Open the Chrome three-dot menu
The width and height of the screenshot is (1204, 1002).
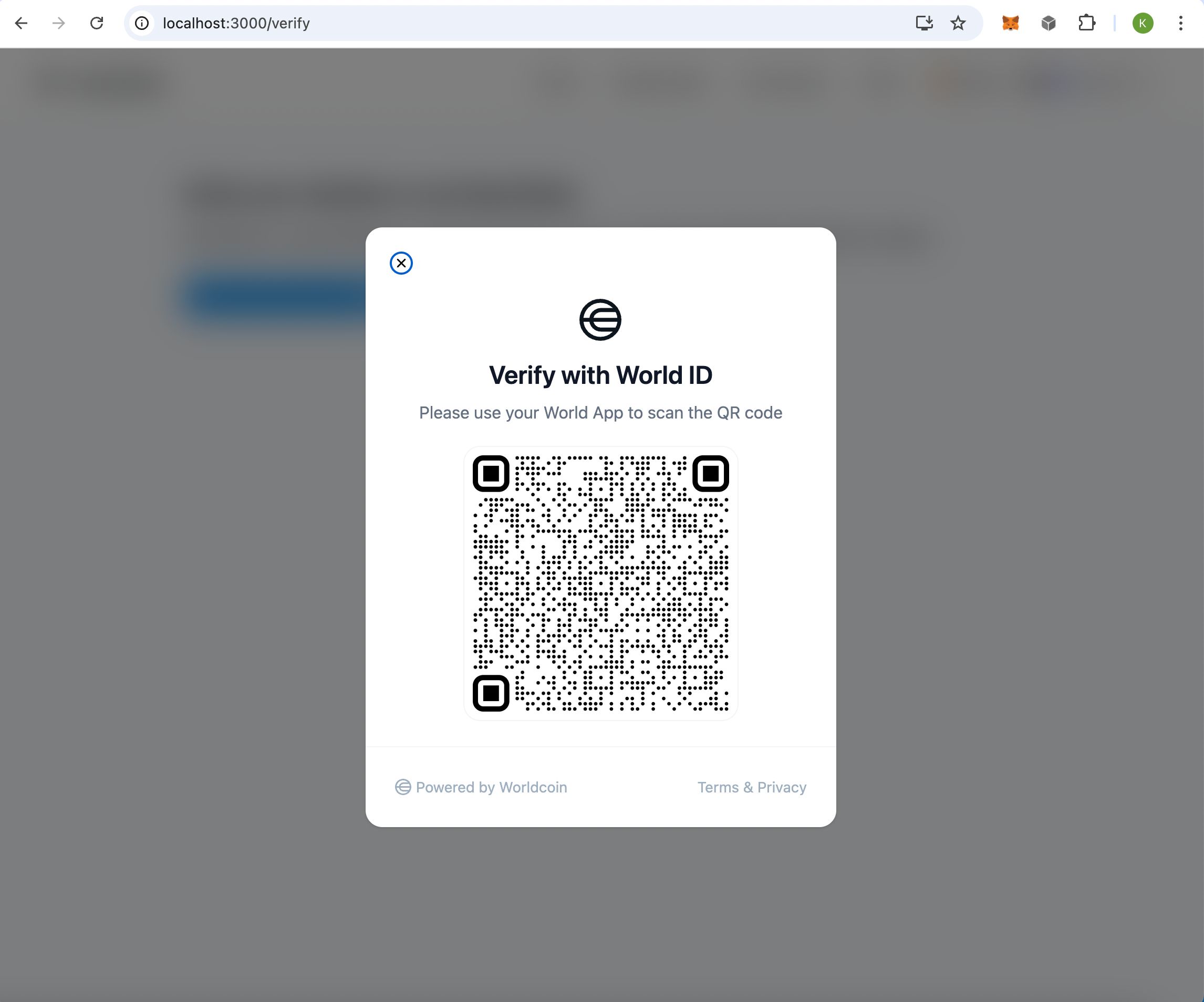(x=1180, y=23)
